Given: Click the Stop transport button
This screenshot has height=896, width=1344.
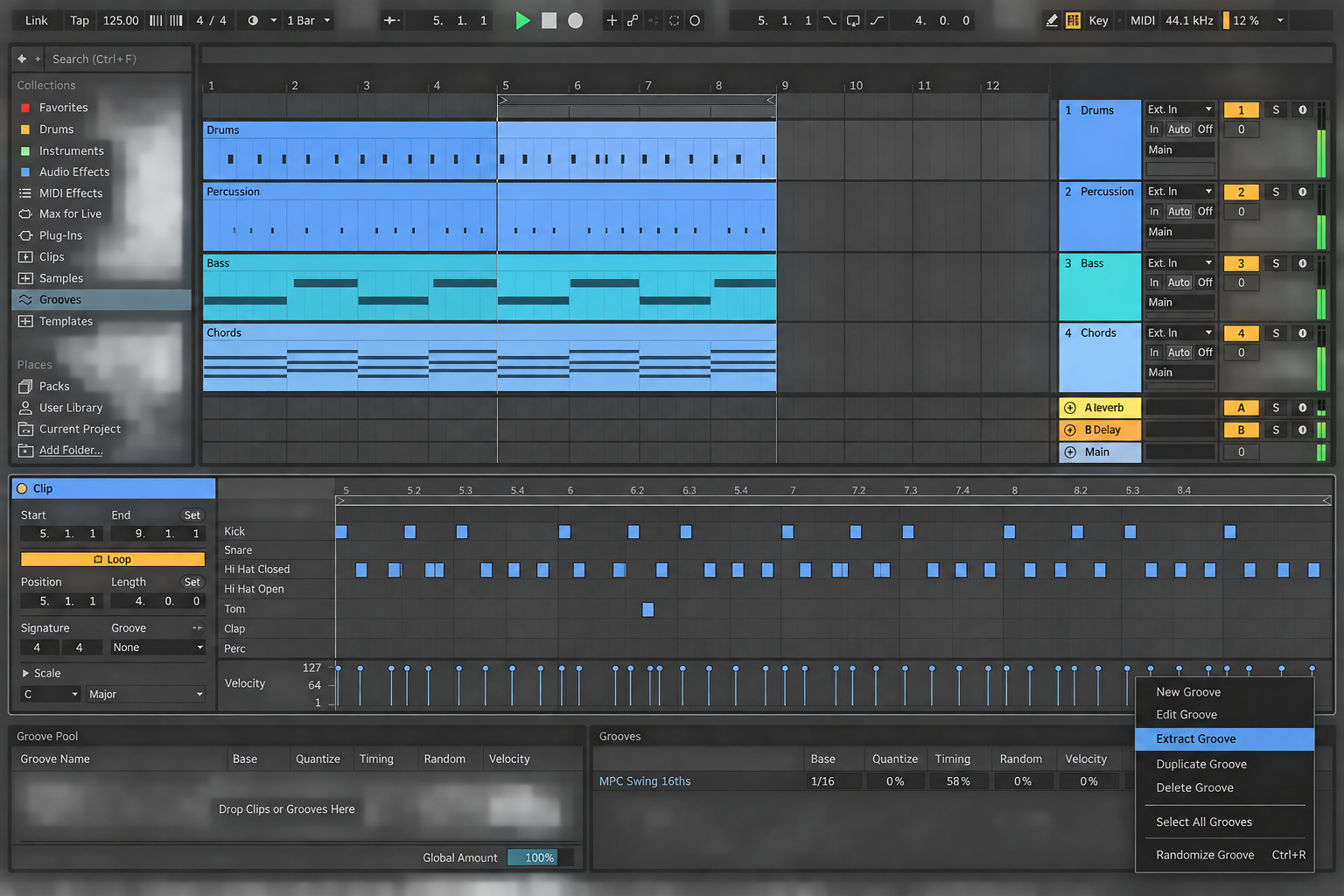Looking at the screenshot, I should pos(549,20).
